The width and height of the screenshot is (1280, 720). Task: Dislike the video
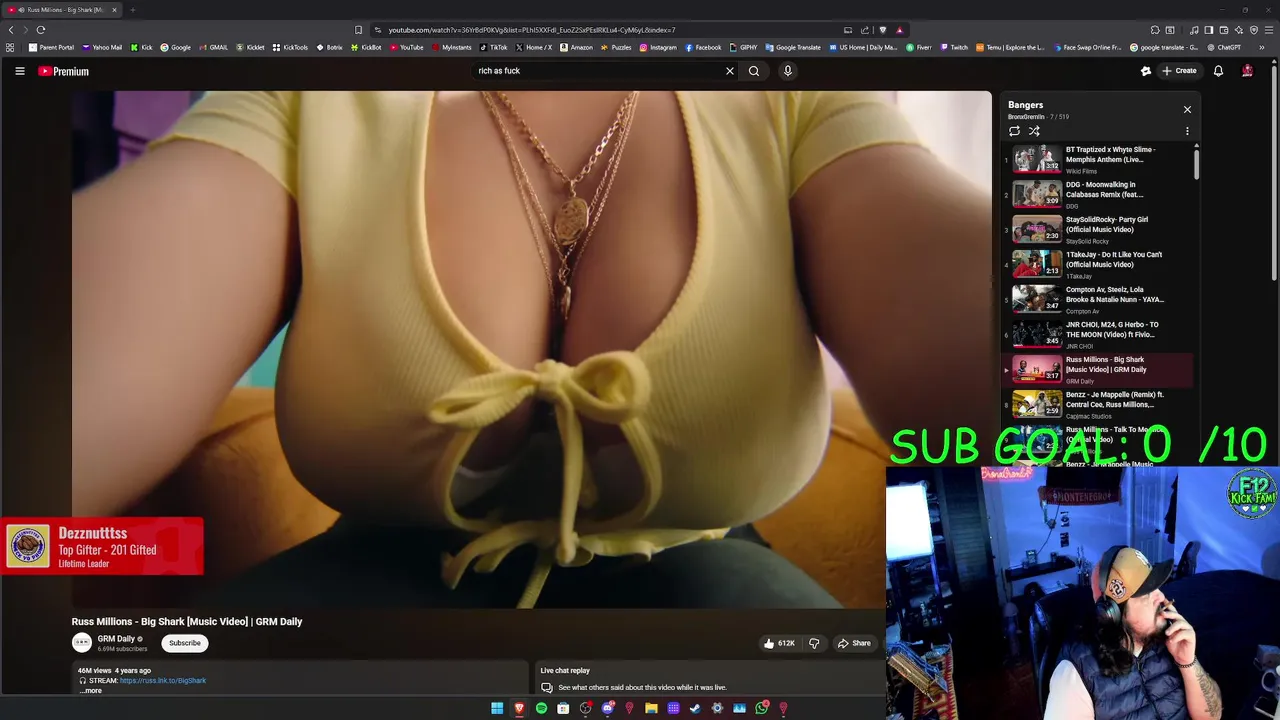click(x=814, y=643)
